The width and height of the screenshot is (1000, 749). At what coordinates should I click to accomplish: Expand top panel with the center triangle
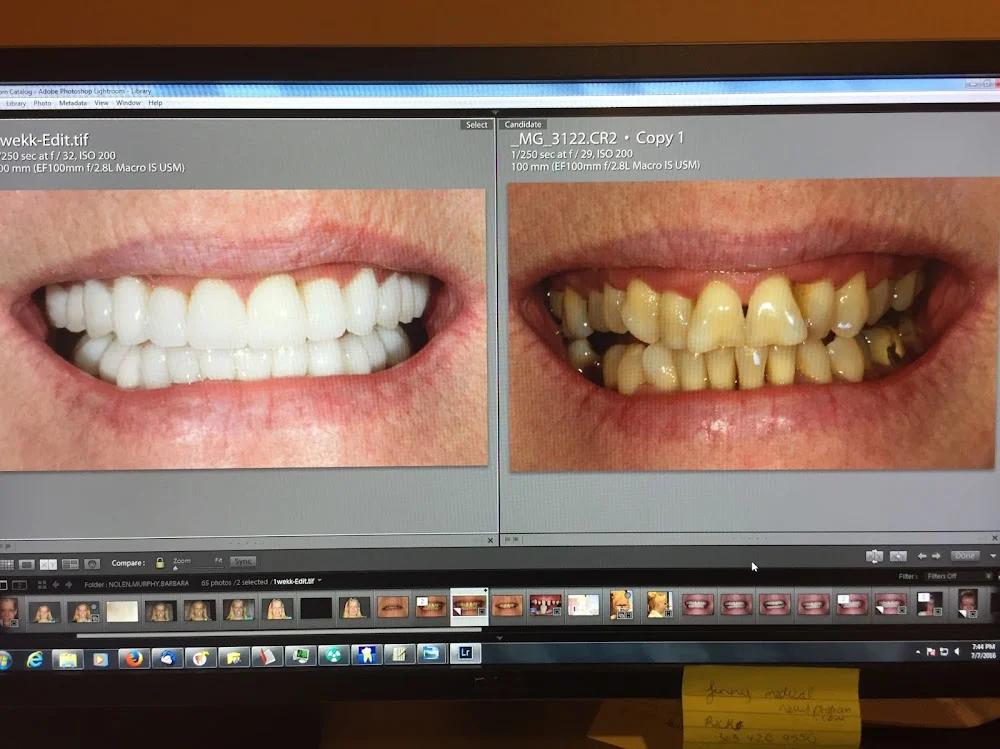pyautogui.click(x=494, y=112)
